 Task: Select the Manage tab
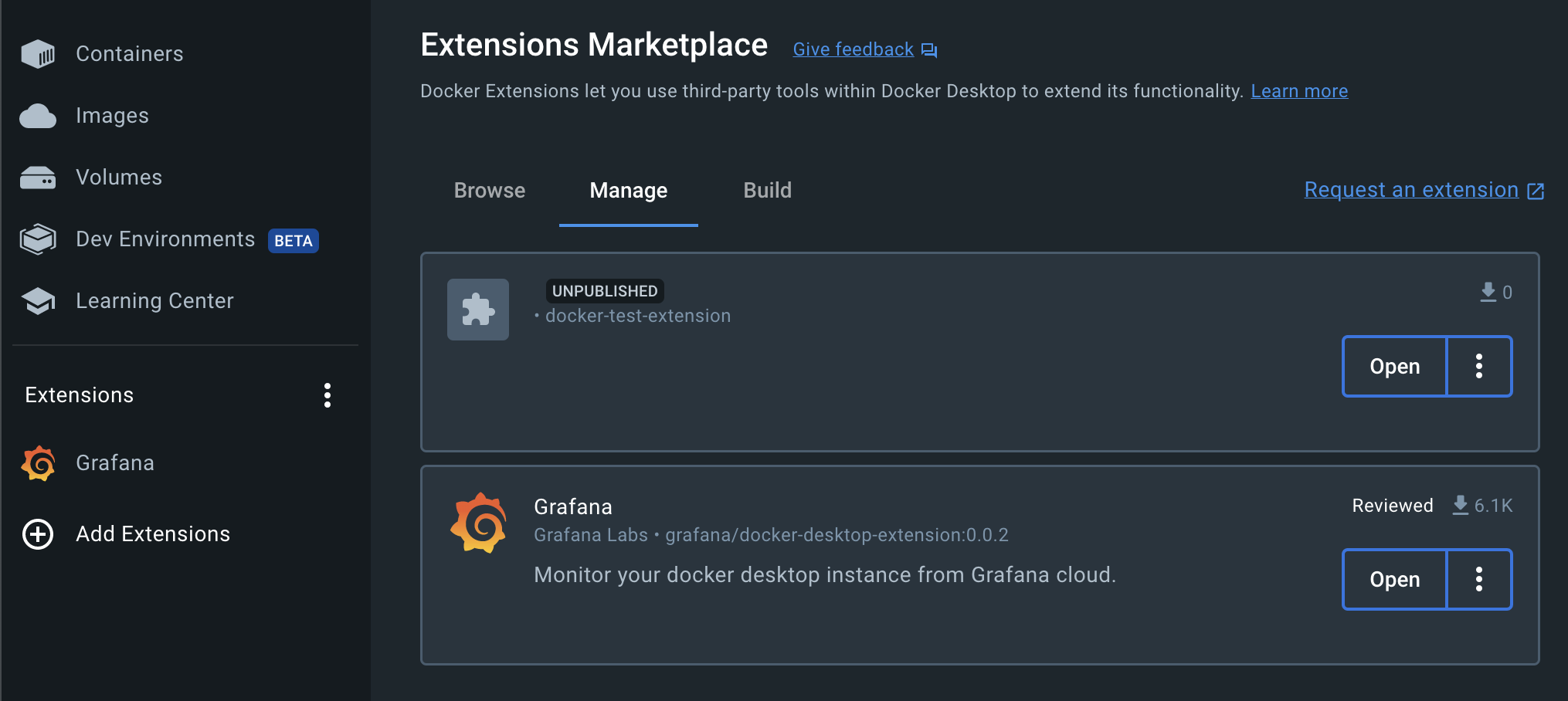coord(628,191)
